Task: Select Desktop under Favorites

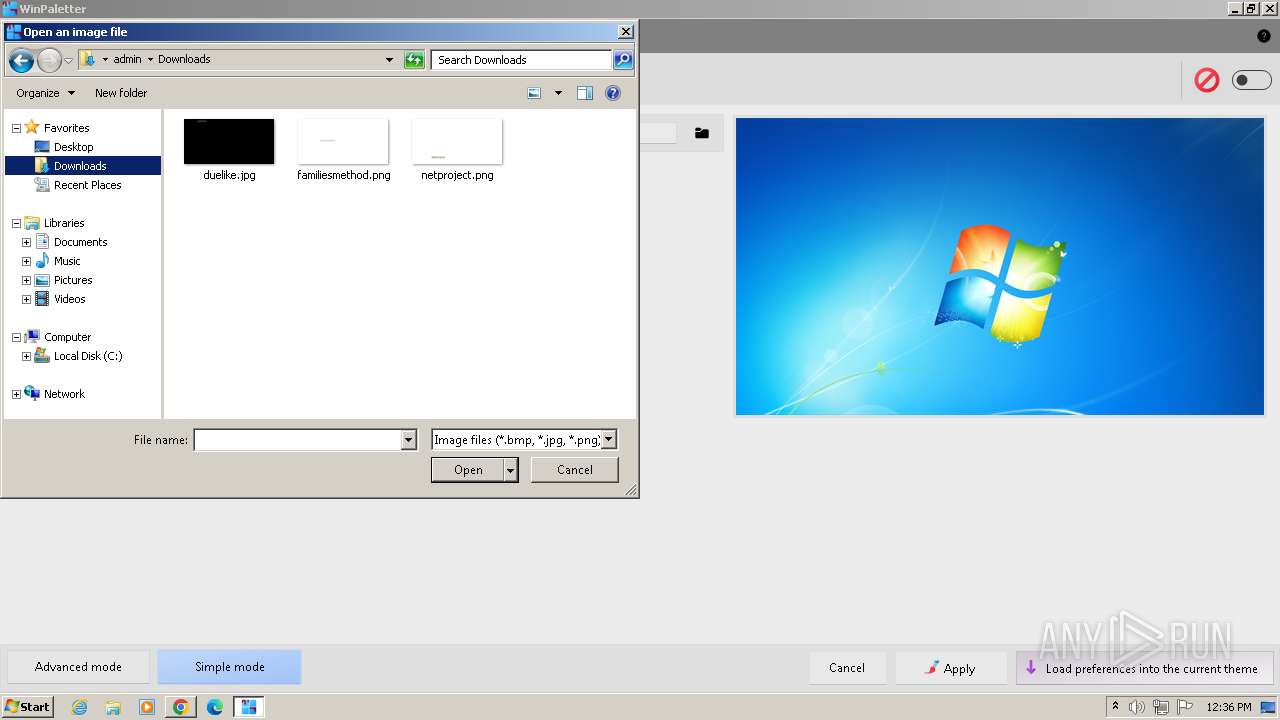Action: click(73, 147)
